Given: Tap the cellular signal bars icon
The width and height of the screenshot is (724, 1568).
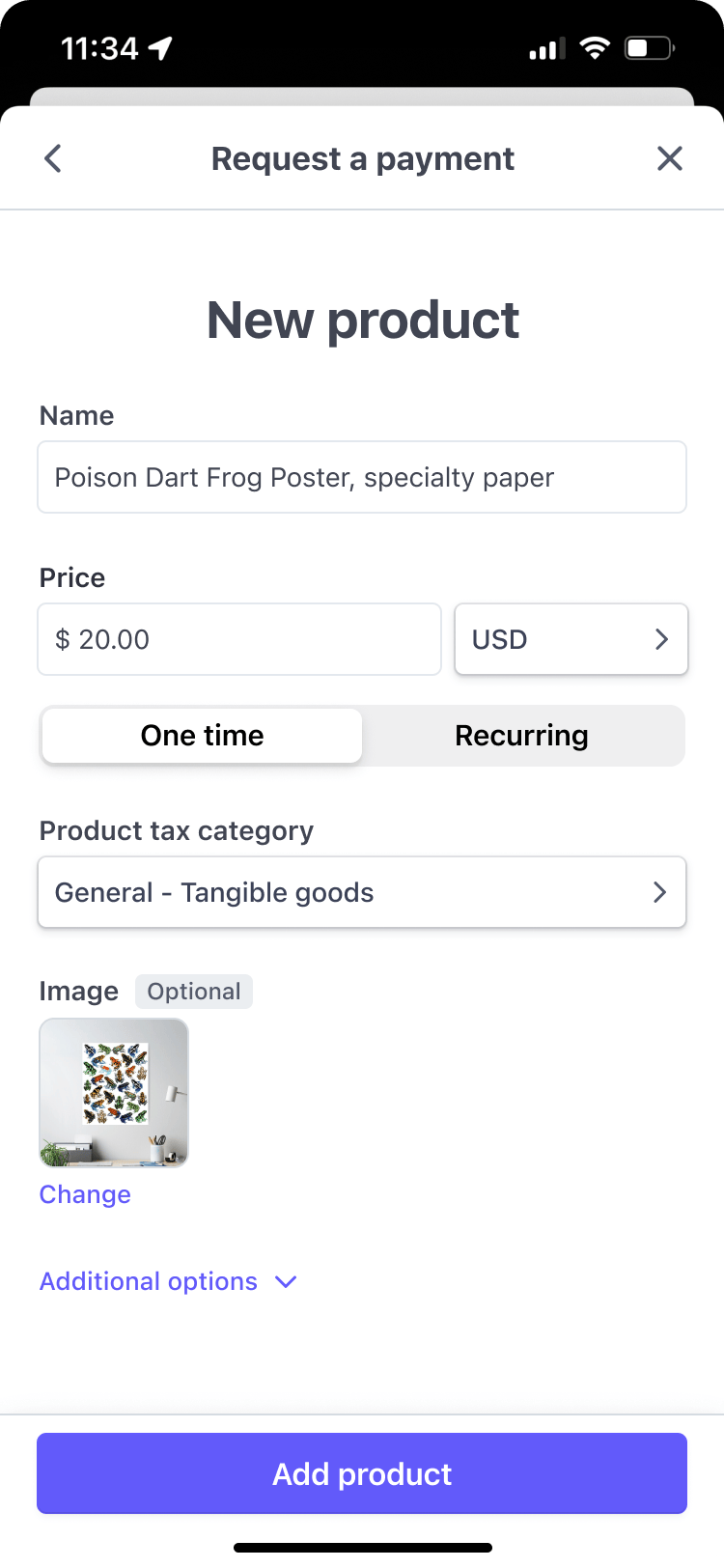Looking at the screenshot, I should (547, 48).
